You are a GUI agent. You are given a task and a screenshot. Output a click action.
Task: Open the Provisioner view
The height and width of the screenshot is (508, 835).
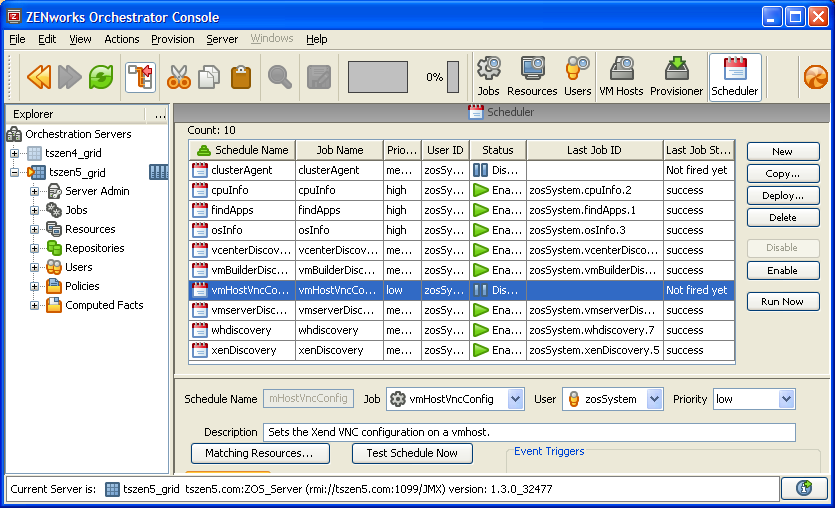click(x=676, y=77)
